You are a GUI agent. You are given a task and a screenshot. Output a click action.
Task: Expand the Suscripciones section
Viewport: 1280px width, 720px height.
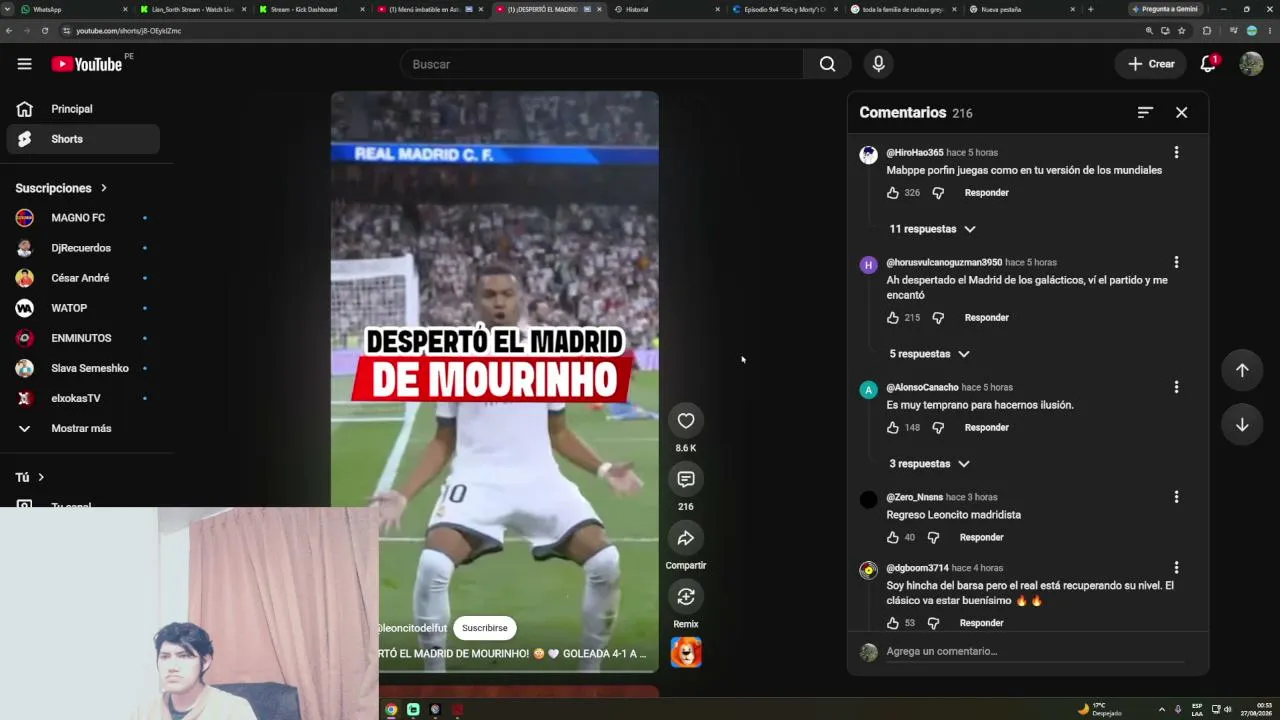61,188
